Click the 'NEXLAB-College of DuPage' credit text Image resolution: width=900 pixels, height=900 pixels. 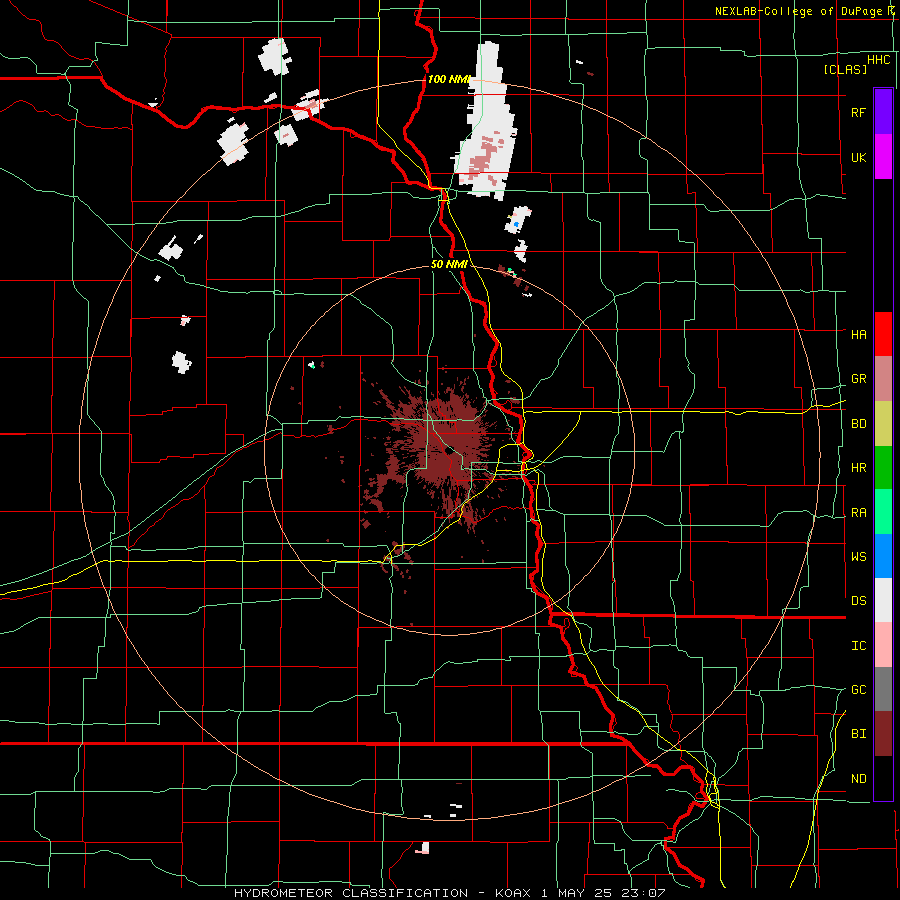[x=798, y=11]
